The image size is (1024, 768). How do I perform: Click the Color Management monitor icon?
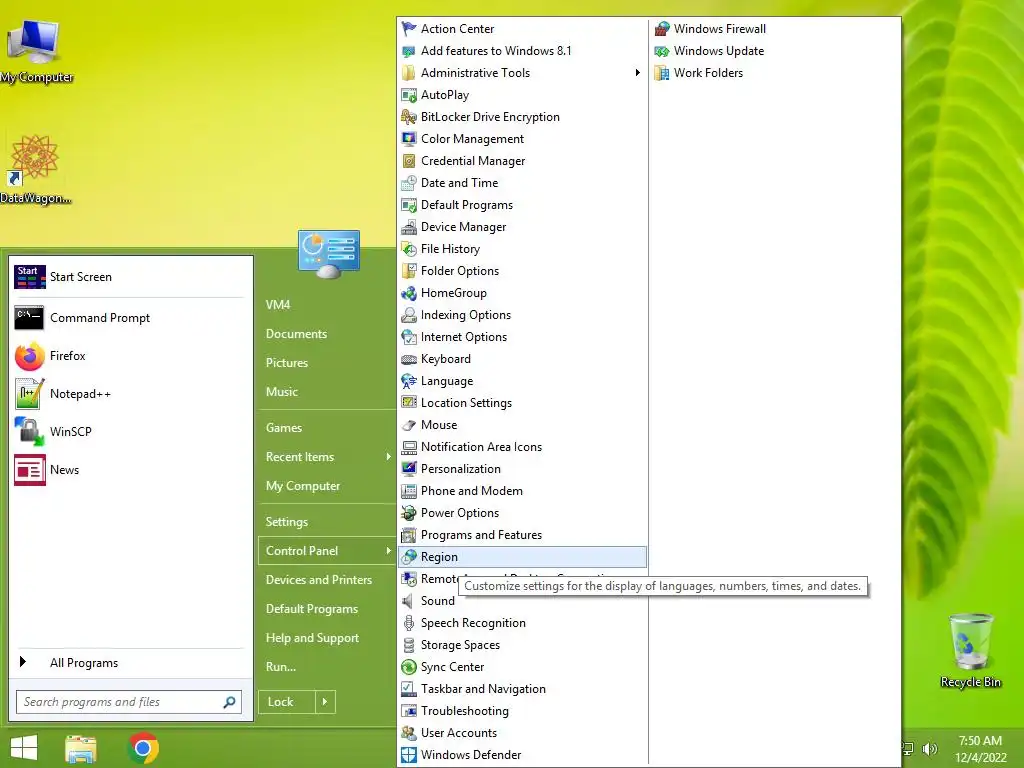click(x=409, y=138)
